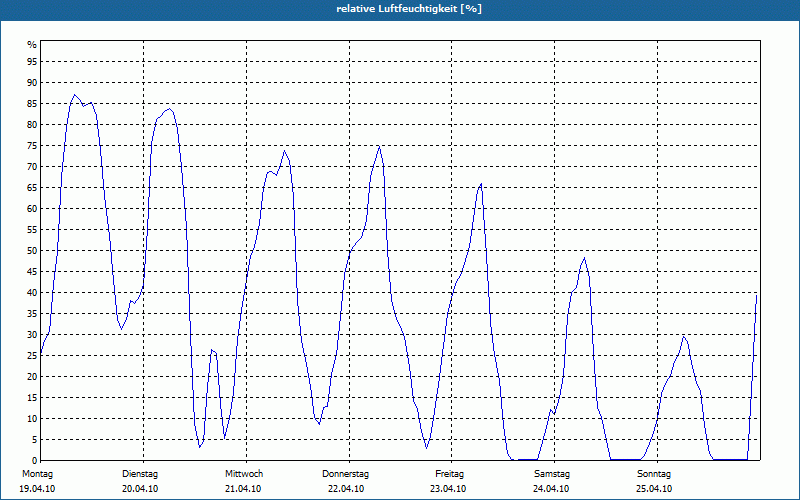Select the date 25.04.10
The height and width of the screenshot is (500, 800).
pos(654,489)
